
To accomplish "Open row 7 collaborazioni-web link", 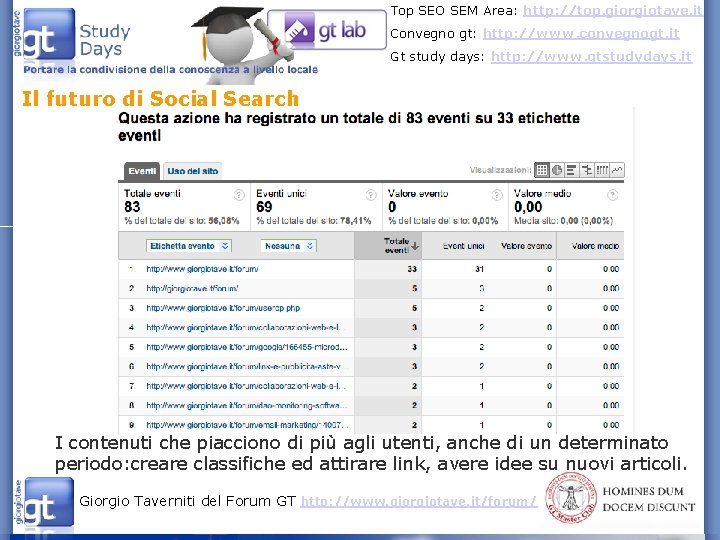I will (x=246, y=386).
